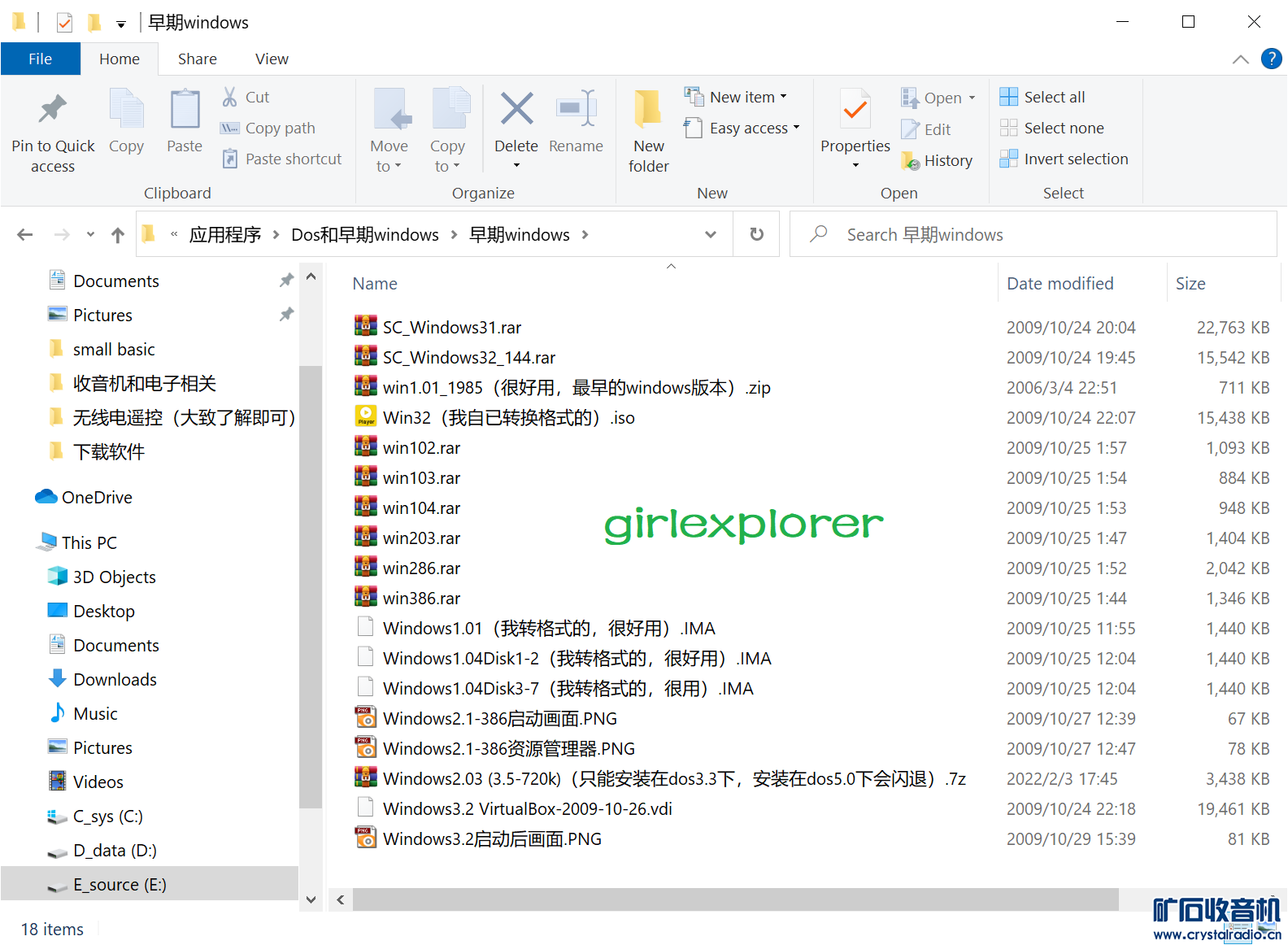Click the SC_Windows31.rar archive icon
Screen dimensions: 1288x945
pyautogui.click(x=366, y=327)
